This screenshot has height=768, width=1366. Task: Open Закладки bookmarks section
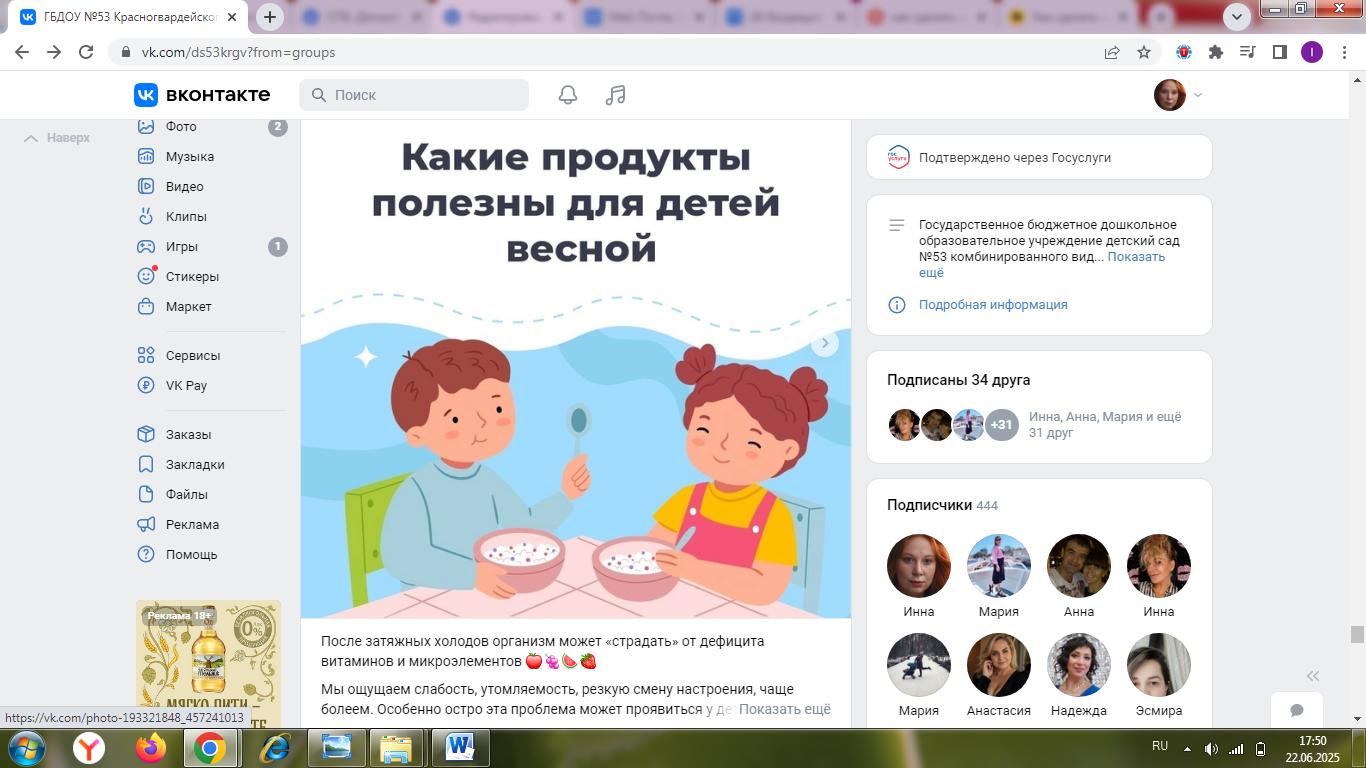coord(194,464)
